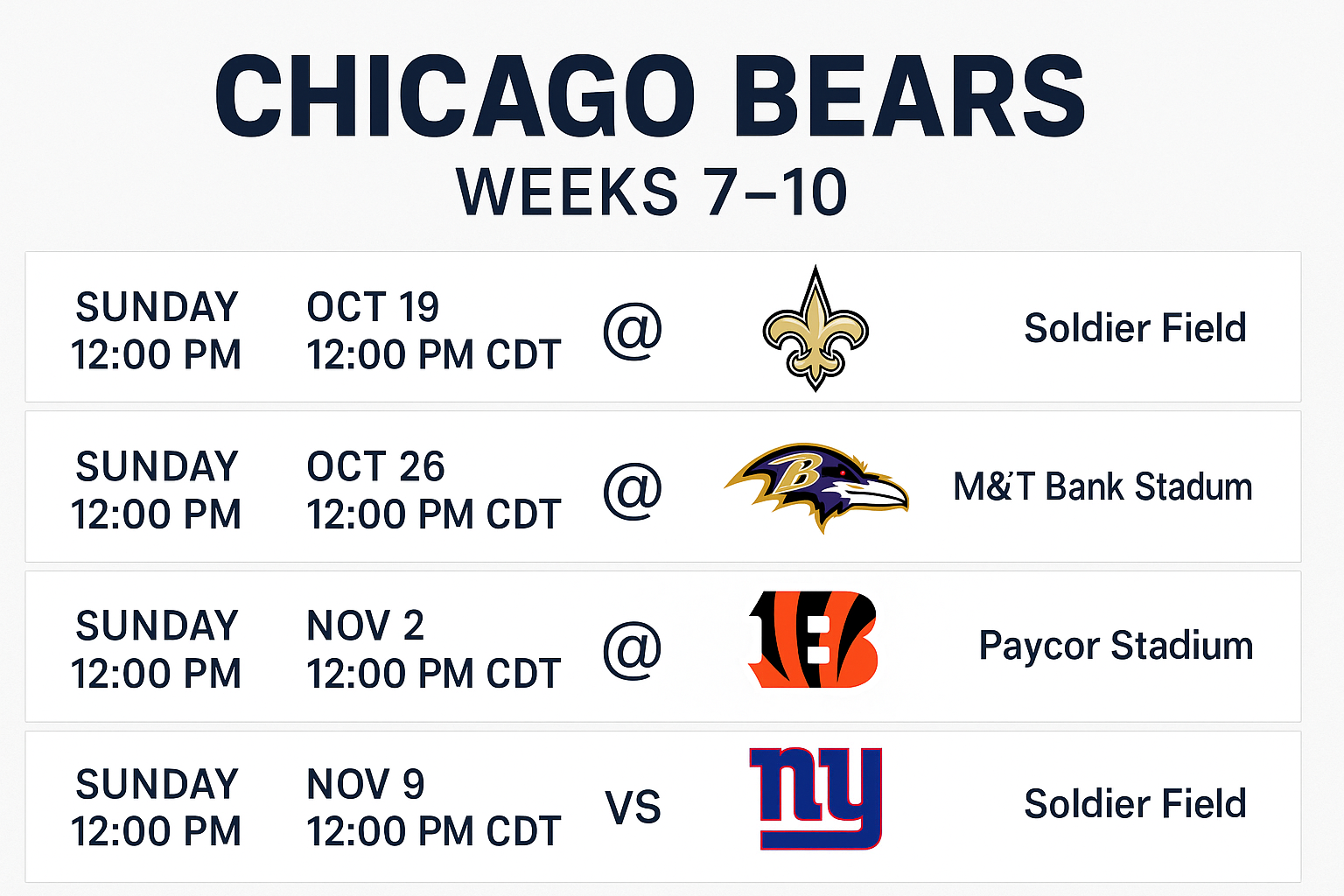Click the OCT 26 date text
Image resolution: width=1344 pixels, height=896 pixels.
point(375,466)
